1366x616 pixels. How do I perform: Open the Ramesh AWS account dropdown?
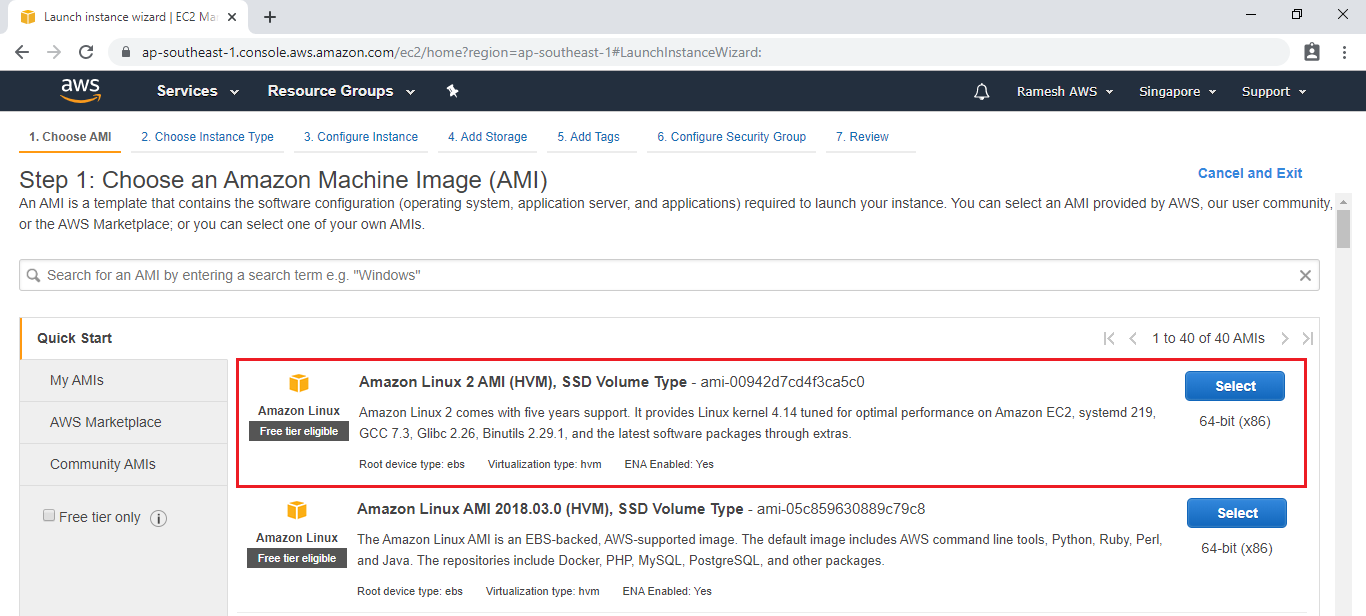pos(1065,92)
